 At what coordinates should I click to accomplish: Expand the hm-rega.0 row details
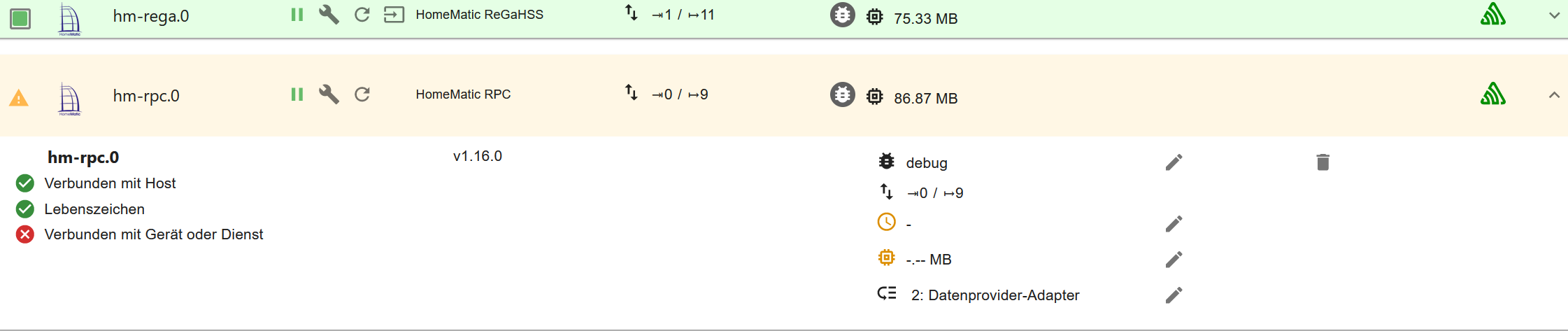coord(1554,15)
